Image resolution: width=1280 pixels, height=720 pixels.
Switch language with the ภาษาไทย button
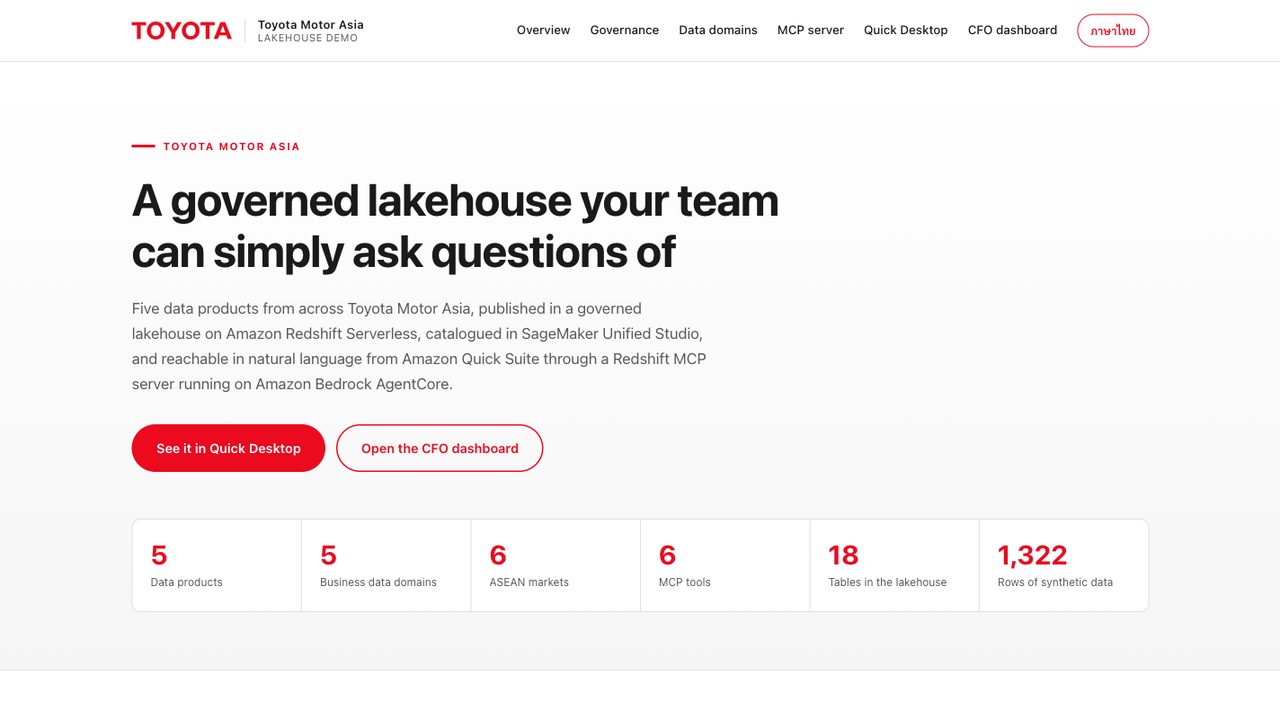(x=1113, y=31)
